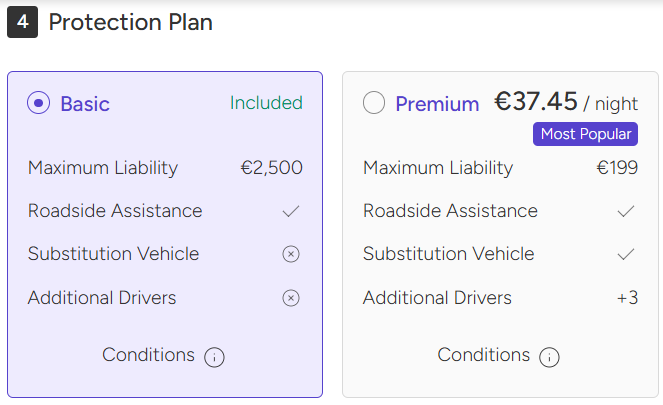Viewport: 663px width, 405px height.
Task: Click the Basic Conditions info icon
Action: [214, 357]
